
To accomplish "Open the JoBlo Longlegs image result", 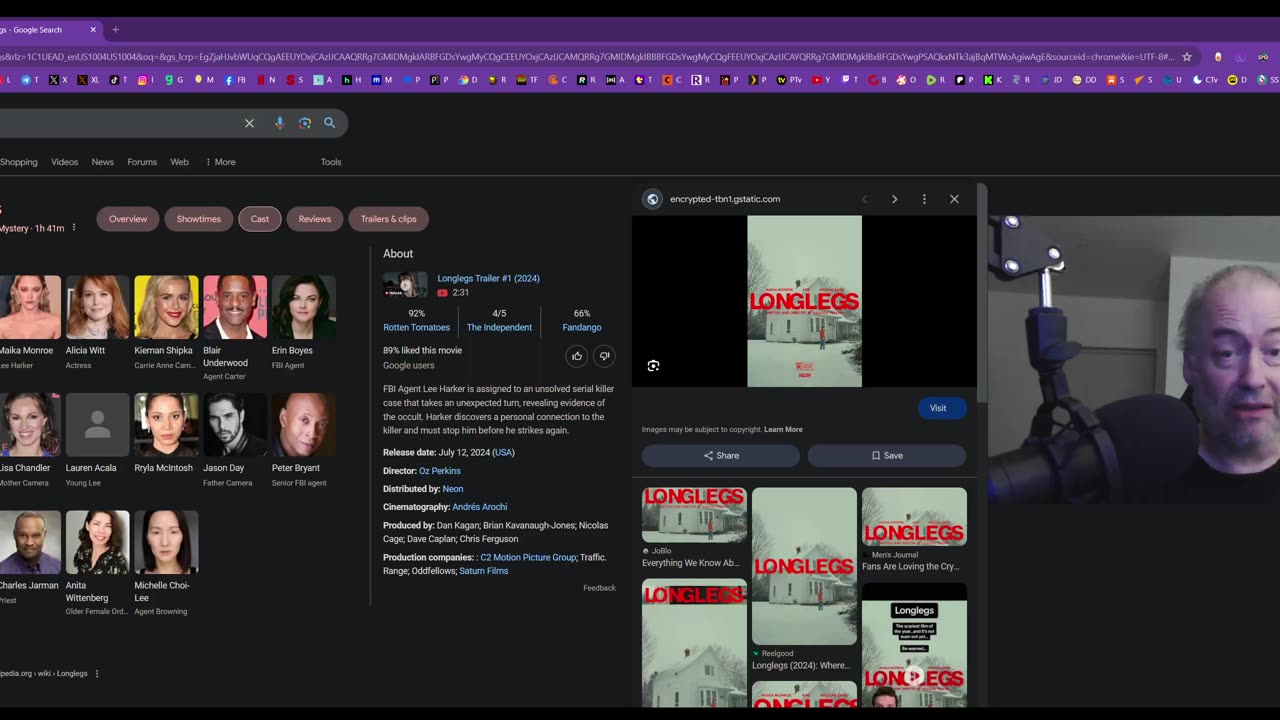I will 694,528.
